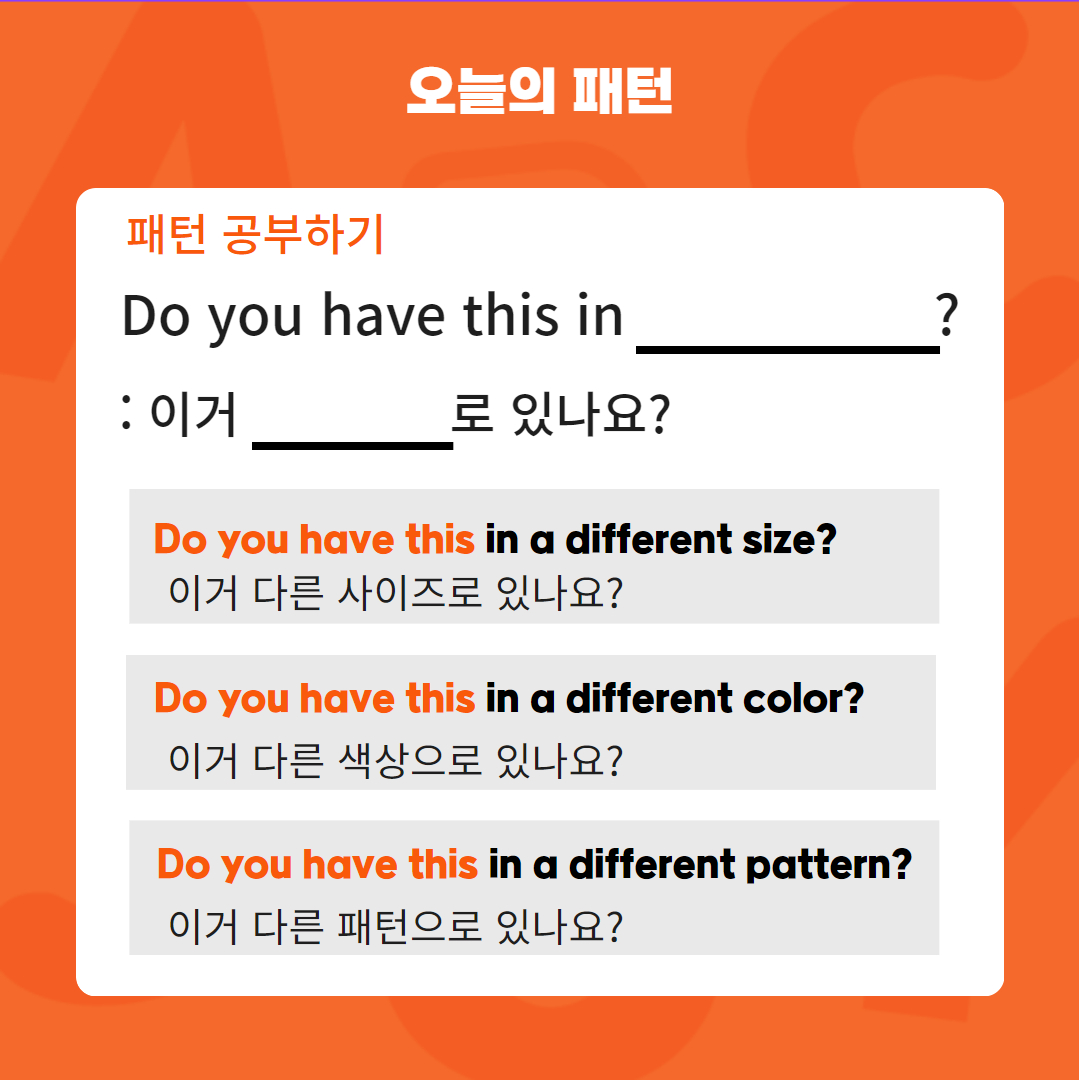The width and height of the screenshot is (1080, 1080).
Task: Click the '오늘의 패턴' title heading
Action: pyautogui.click(x=539, y=90)
